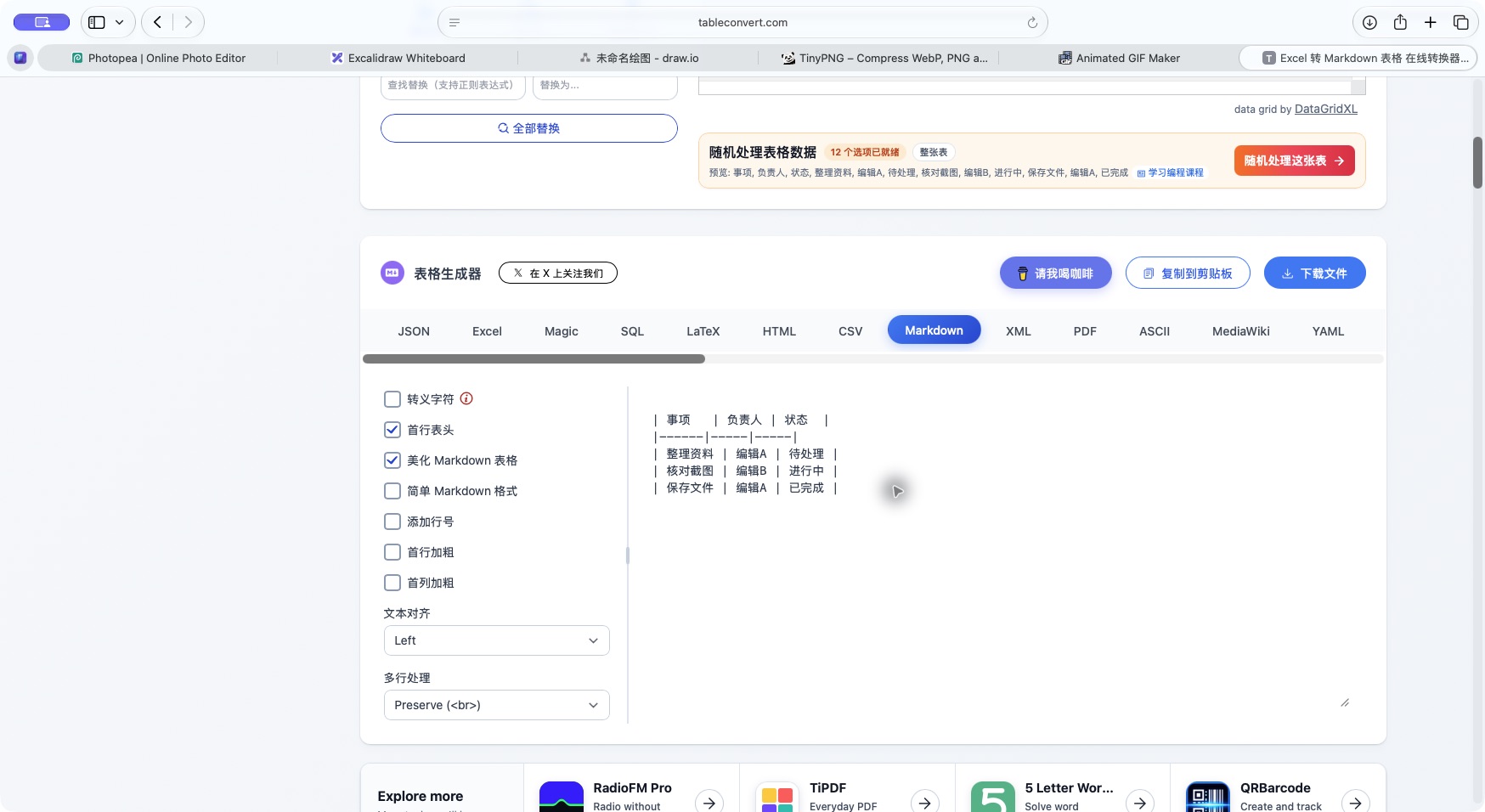Click the 查找替换 search input field
The image size is (1485, 812).
point(453,85)
